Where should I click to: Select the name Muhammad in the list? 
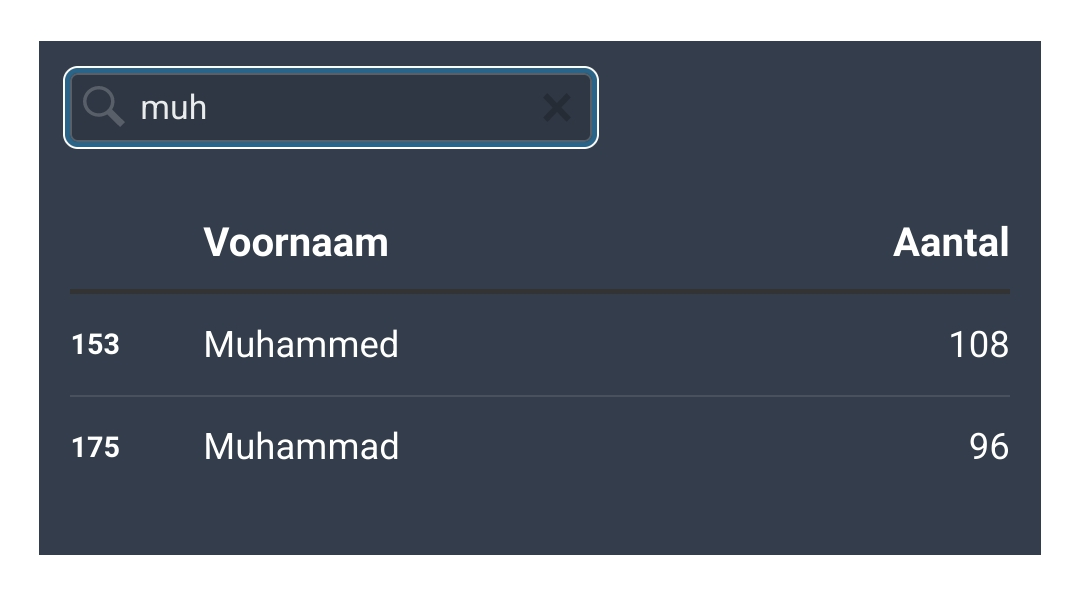[301, 446]
